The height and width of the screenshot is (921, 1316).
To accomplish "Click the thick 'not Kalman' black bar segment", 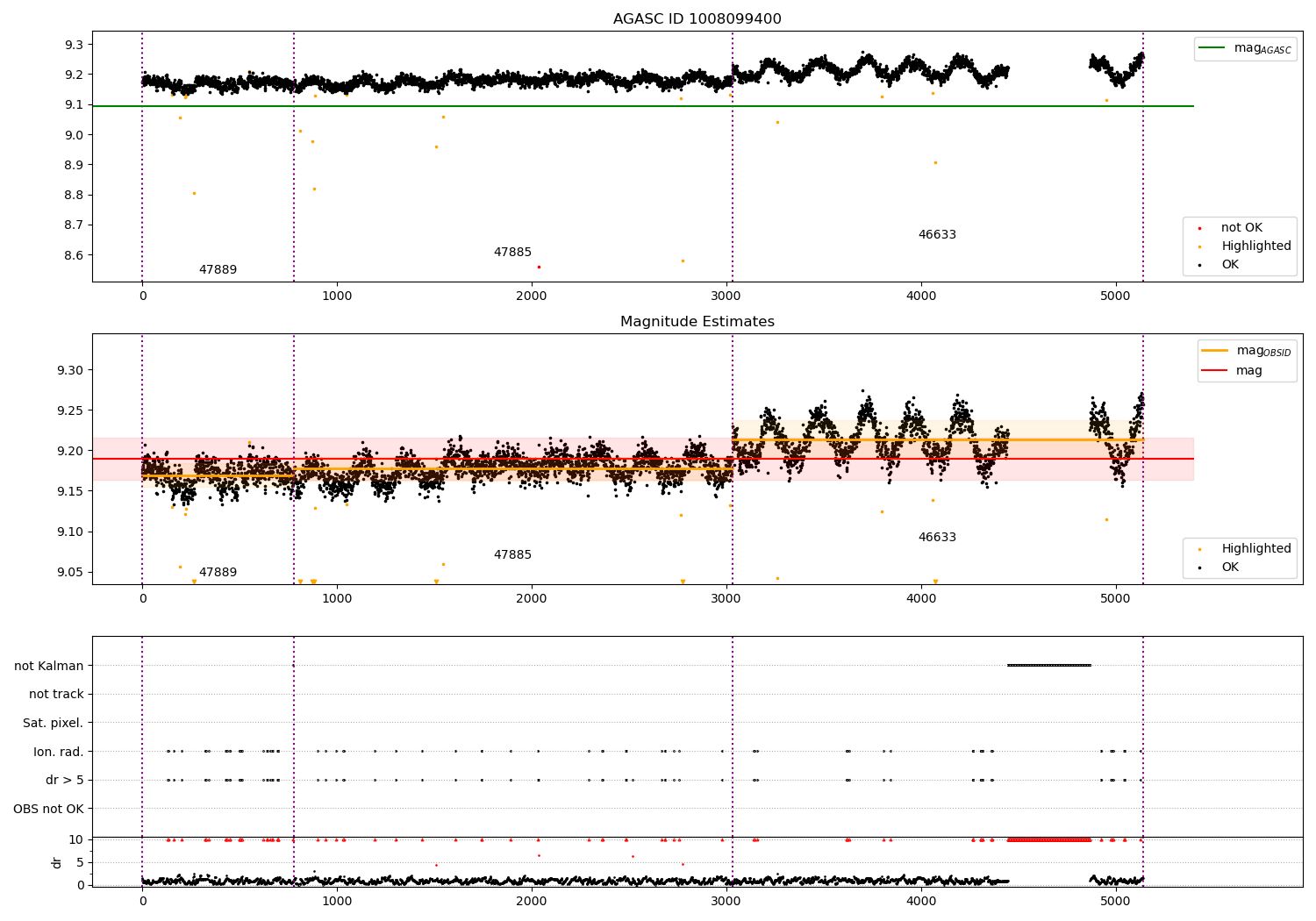I will 1049,666.
